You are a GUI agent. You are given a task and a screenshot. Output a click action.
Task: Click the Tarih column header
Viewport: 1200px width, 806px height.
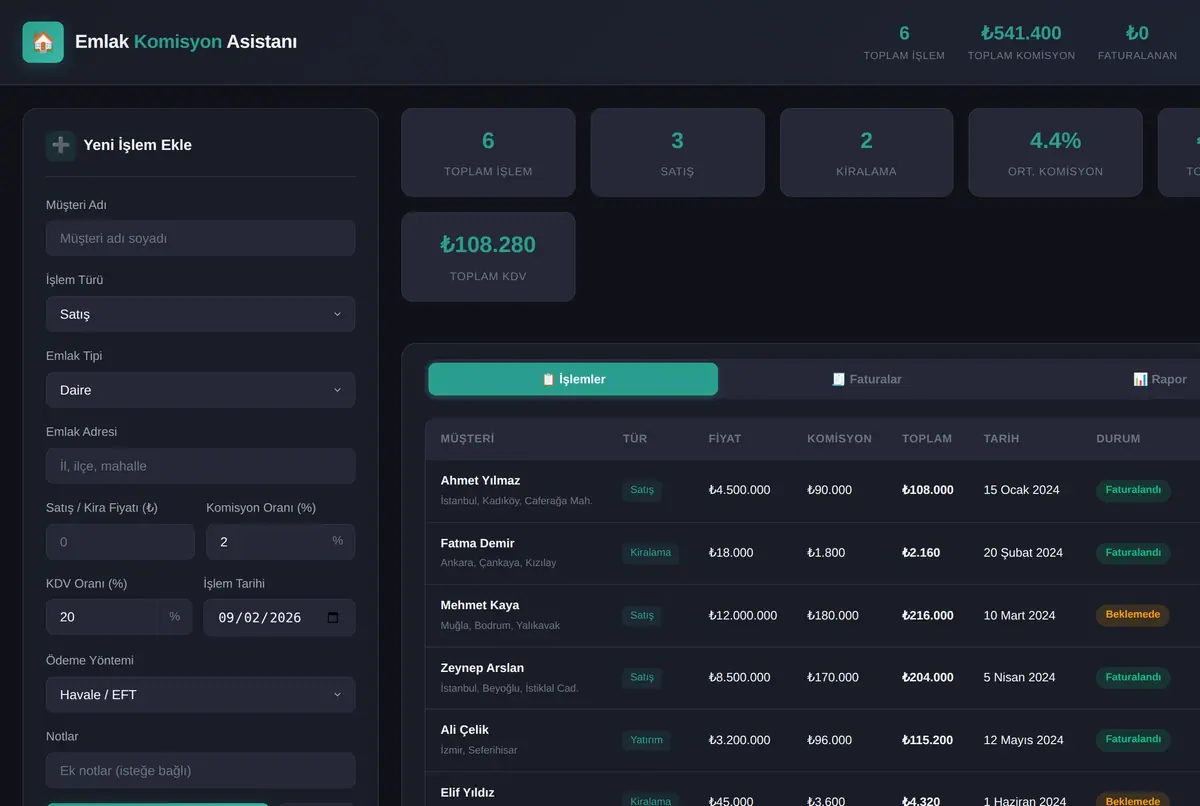[1002, 439]
